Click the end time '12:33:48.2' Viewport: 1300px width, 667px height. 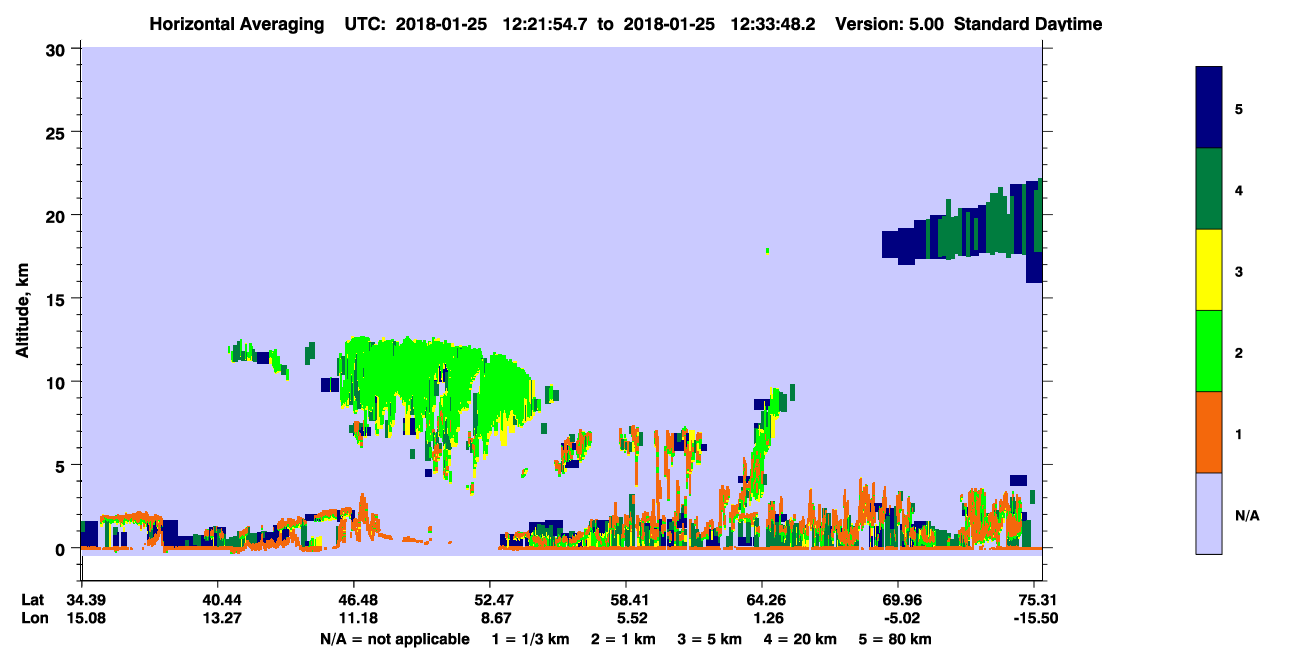click(x=772, y=24)
